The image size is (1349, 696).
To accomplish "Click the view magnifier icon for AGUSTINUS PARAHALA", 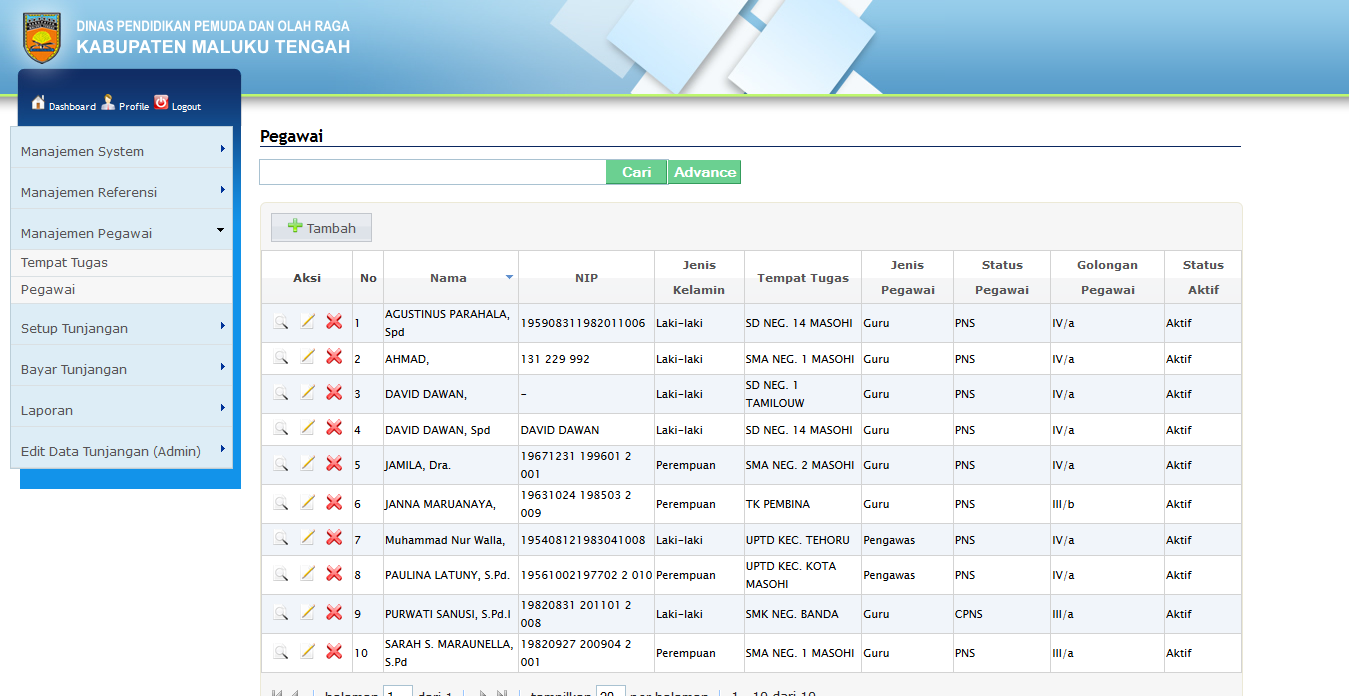I will click(281, 322).
